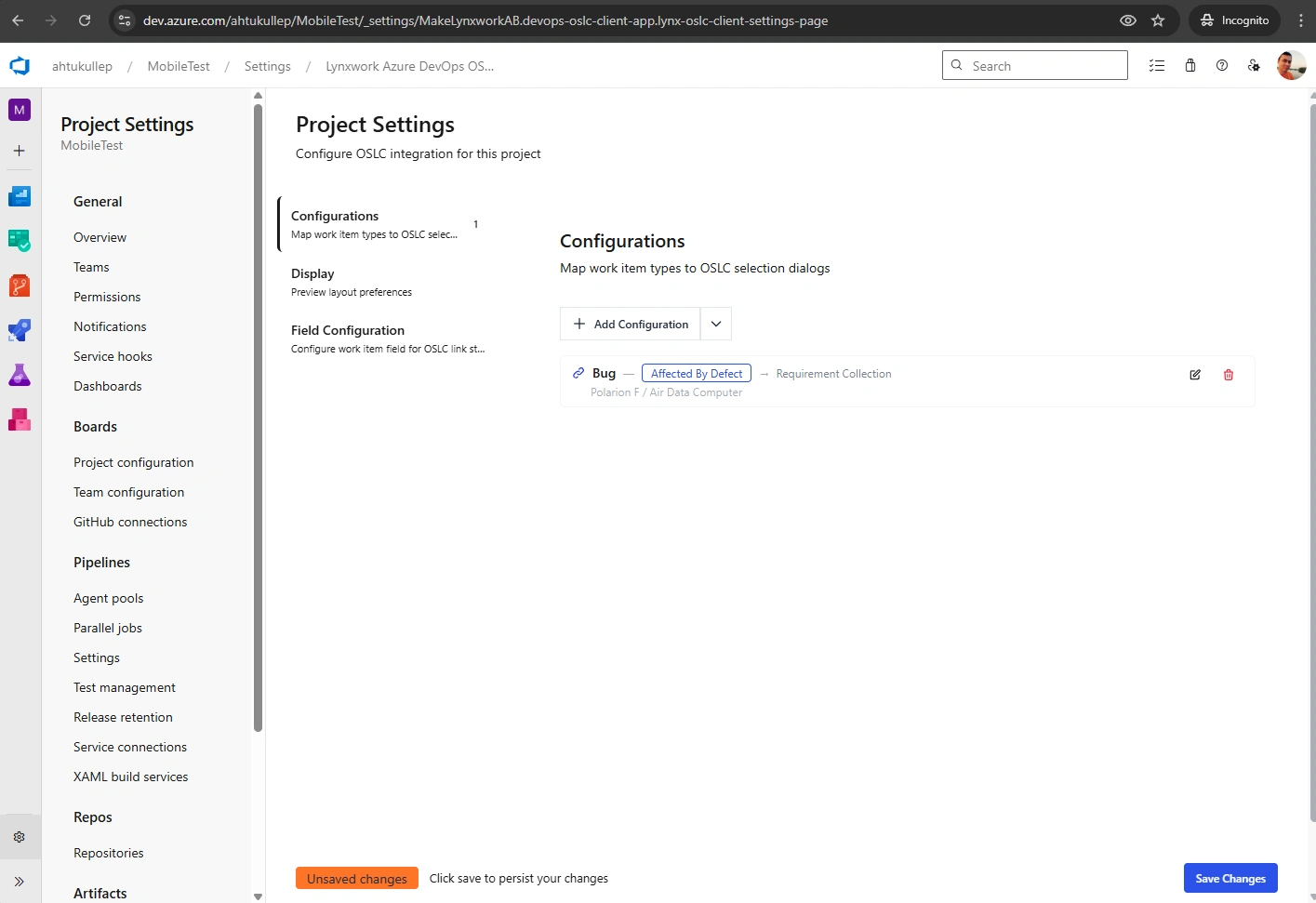
Task: Open MobileTest breadcrumb link
Action: tap(179, 66)
